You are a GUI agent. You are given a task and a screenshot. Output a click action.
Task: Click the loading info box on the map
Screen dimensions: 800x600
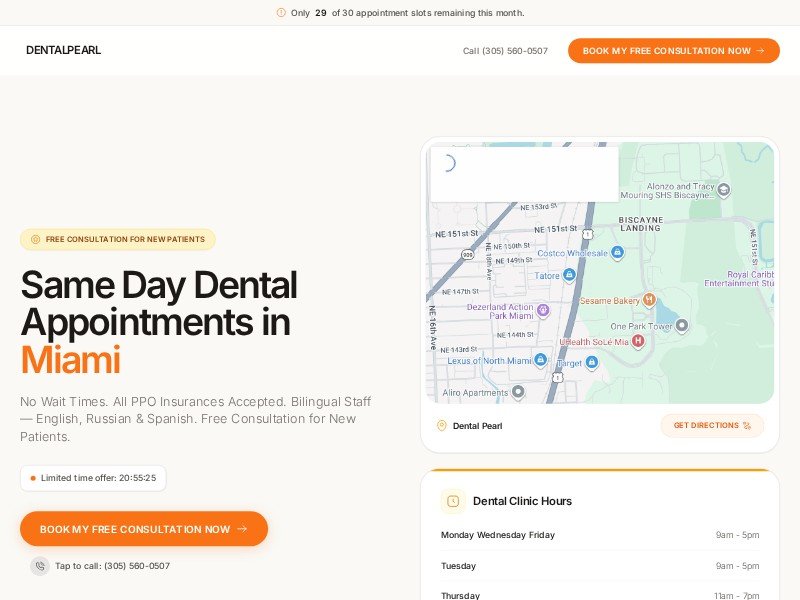[x=524, y=175]
